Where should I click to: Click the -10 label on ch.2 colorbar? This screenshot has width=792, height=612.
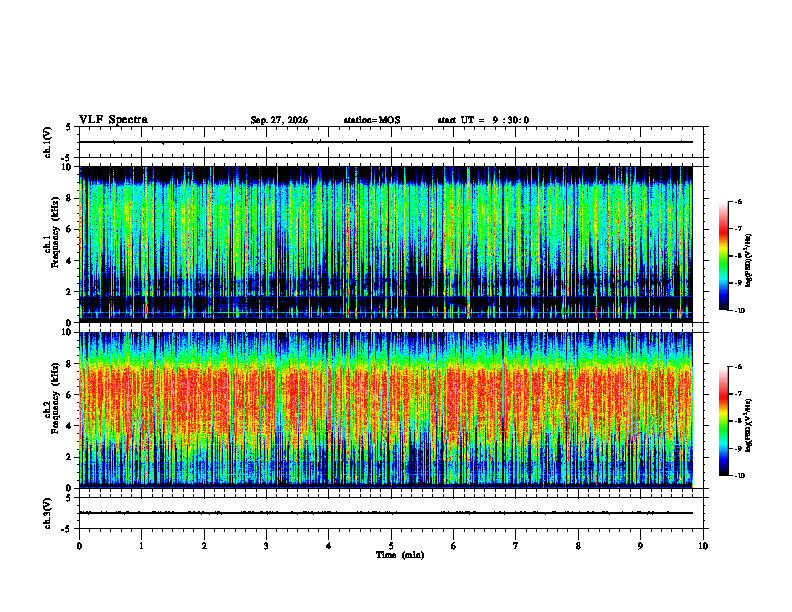click(740, 476)
